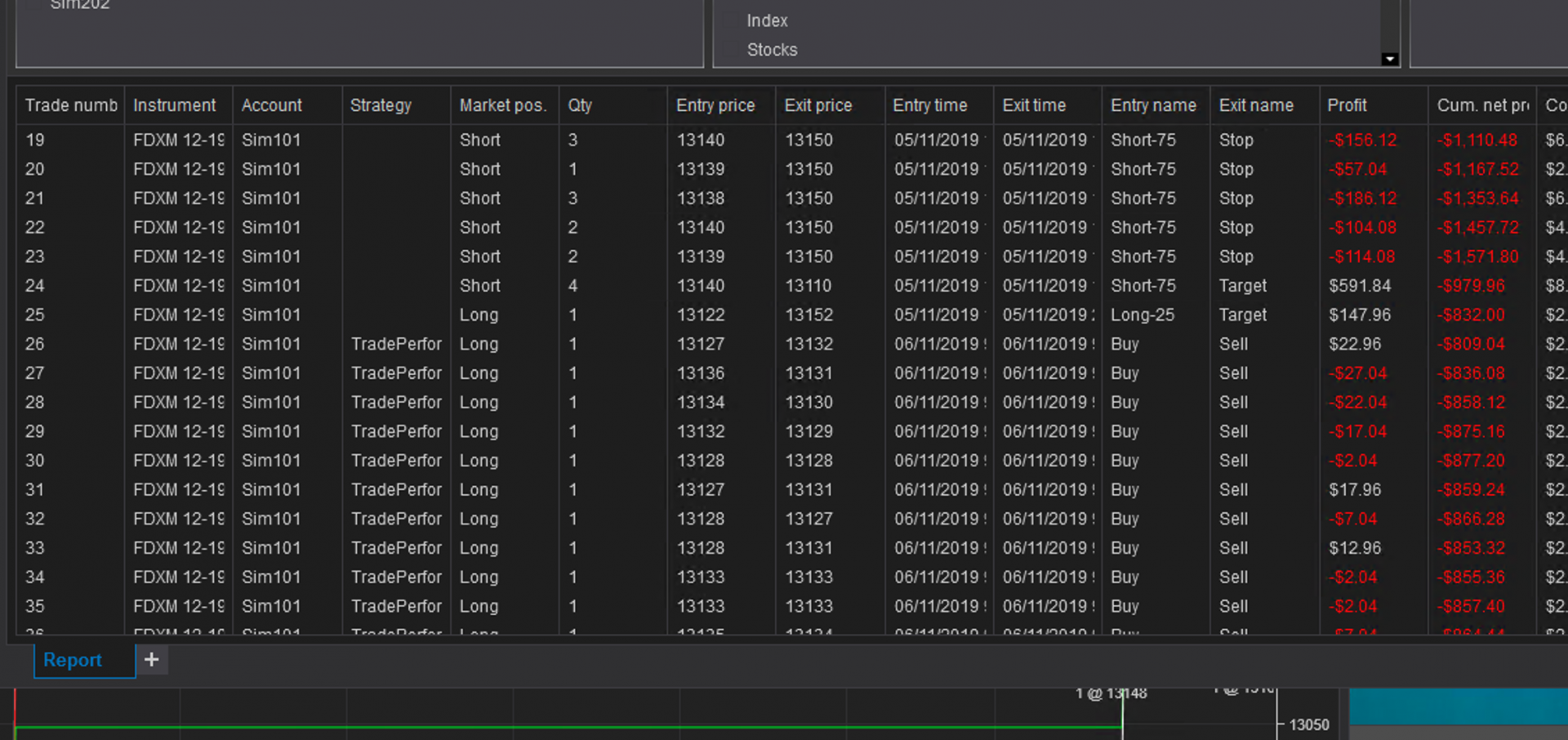Select Stocks in the instrument type list
The image size is (1568, 740).
point(772,50)
